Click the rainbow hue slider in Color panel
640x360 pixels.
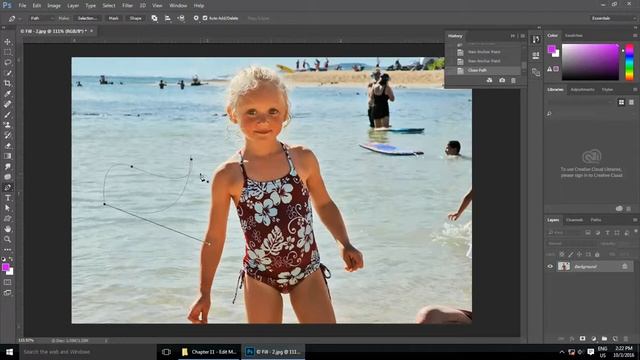tap(629, 62)
